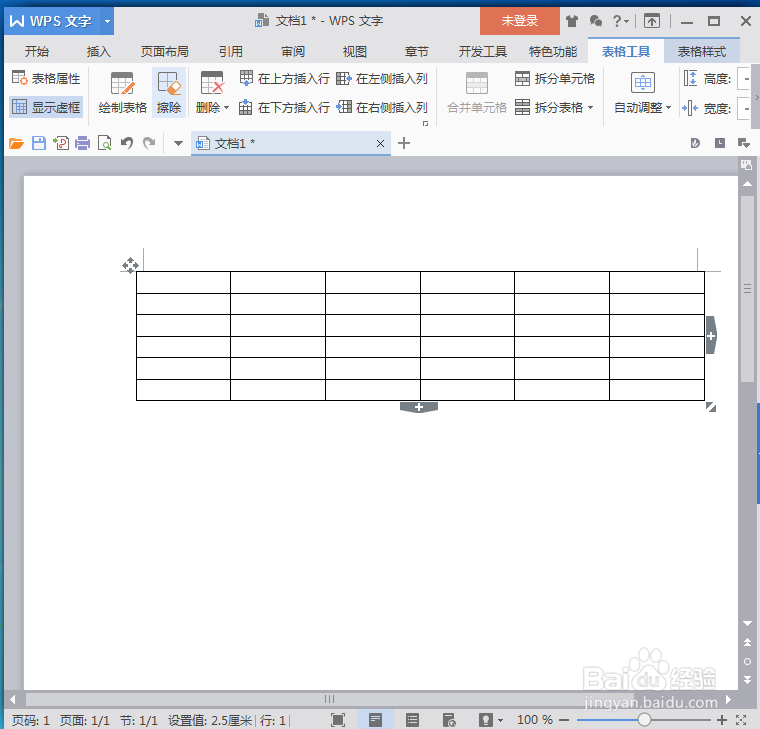Viewport: 760px width, 729px height.
Task: Open the 特色功能 Features tab
Action: pyautogui.click(x=553, y=51)
